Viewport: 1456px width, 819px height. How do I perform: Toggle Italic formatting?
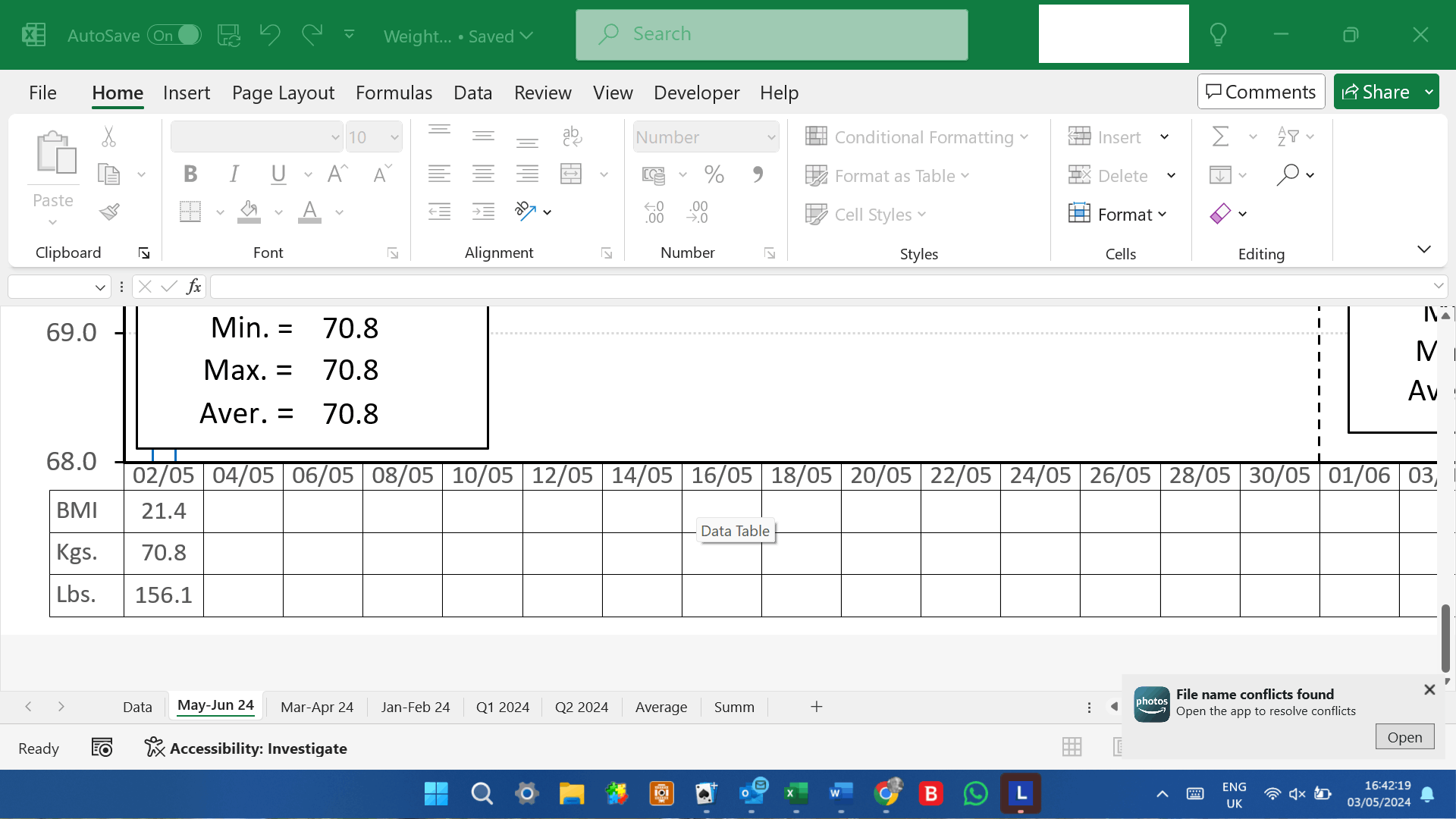(234, 174)
